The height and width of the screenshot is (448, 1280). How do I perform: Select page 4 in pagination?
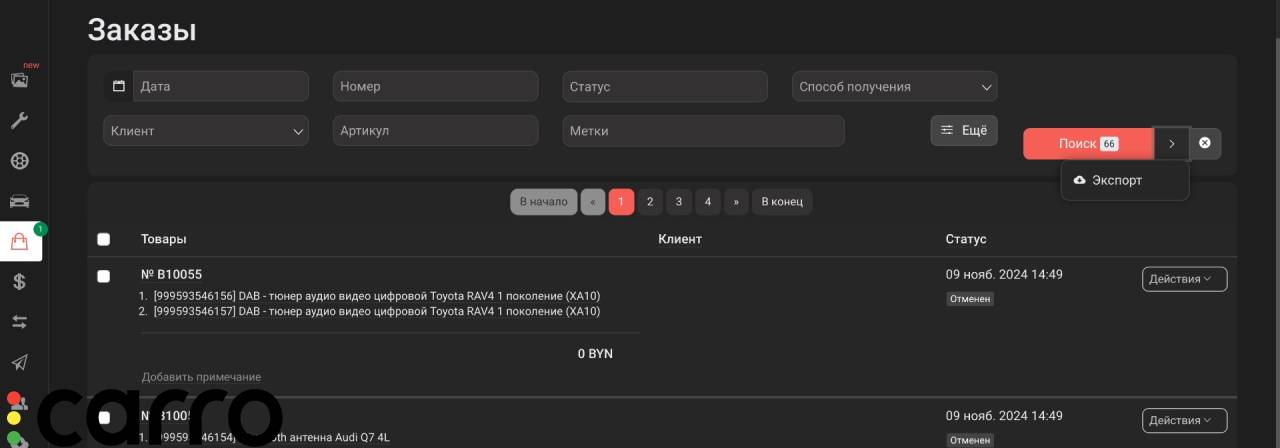[x=708, y=201]
